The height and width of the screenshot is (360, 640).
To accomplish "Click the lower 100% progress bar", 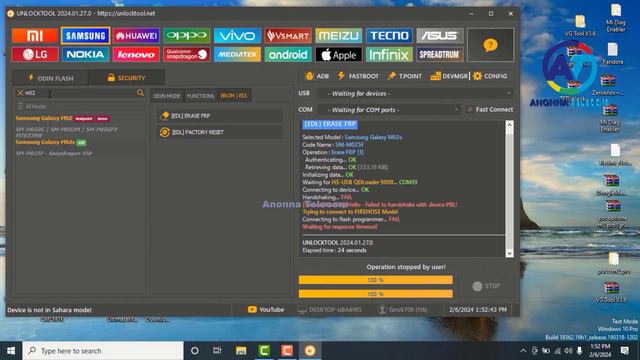I will point(376,294).
